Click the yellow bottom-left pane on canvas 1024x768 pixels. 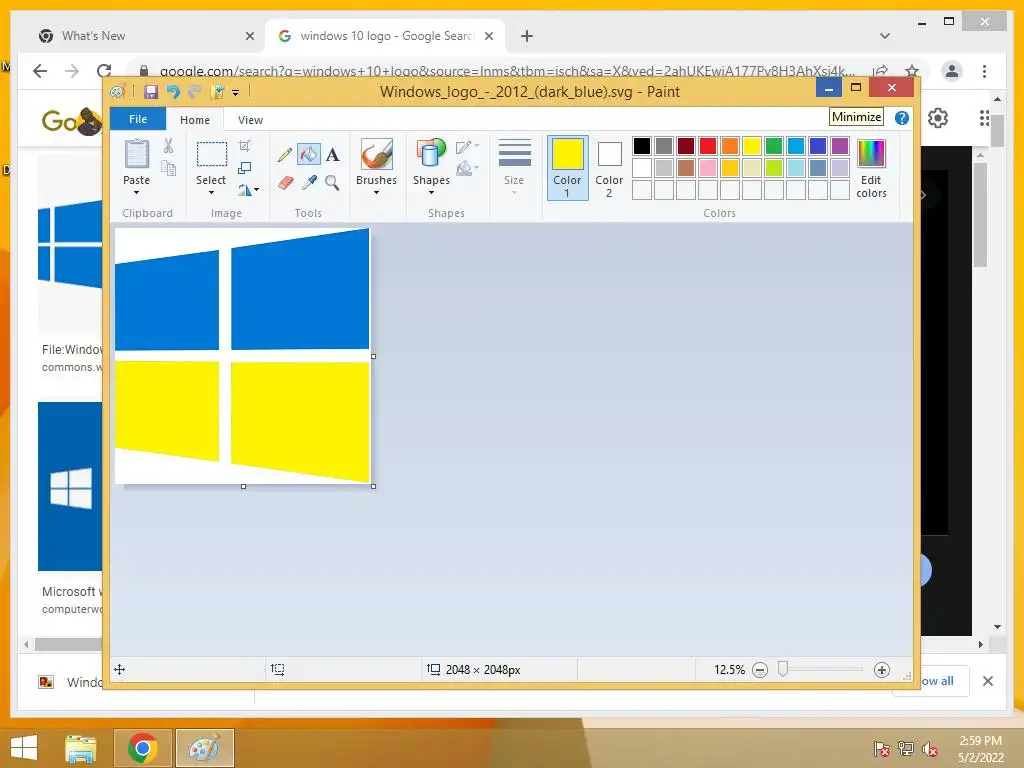[167, 410]
